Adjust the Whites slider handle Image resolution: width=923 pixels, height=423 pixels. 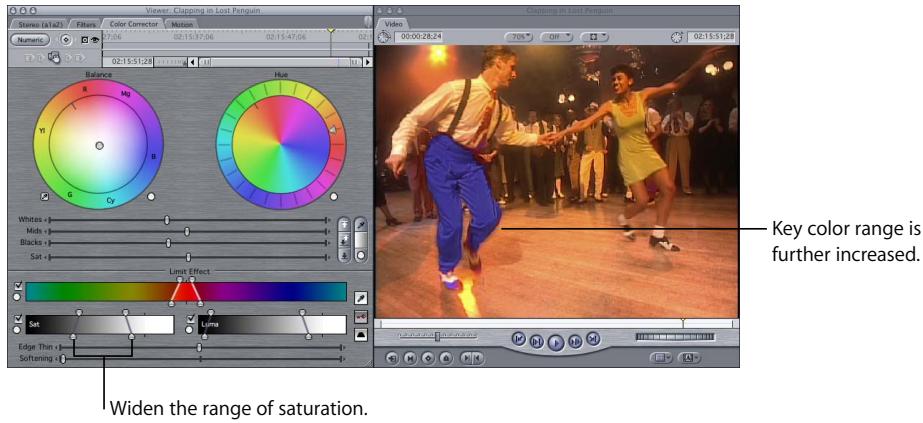click(x=167, y=219)
